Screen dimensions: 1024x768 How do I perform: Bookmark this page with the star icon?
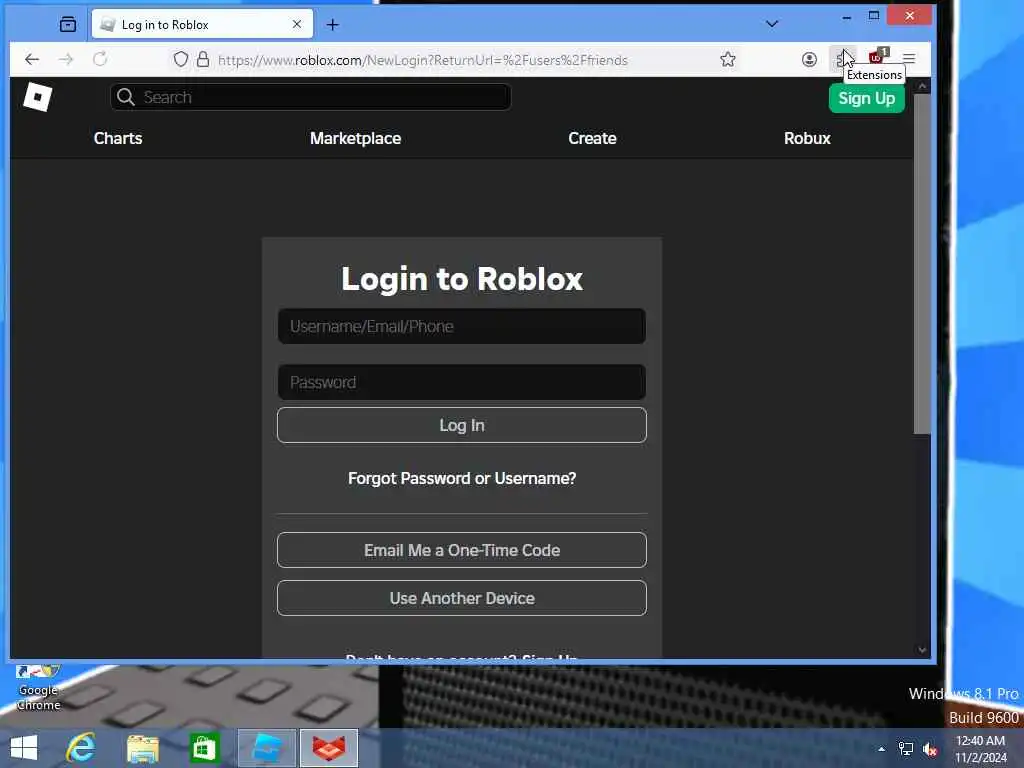click(728, 59)
